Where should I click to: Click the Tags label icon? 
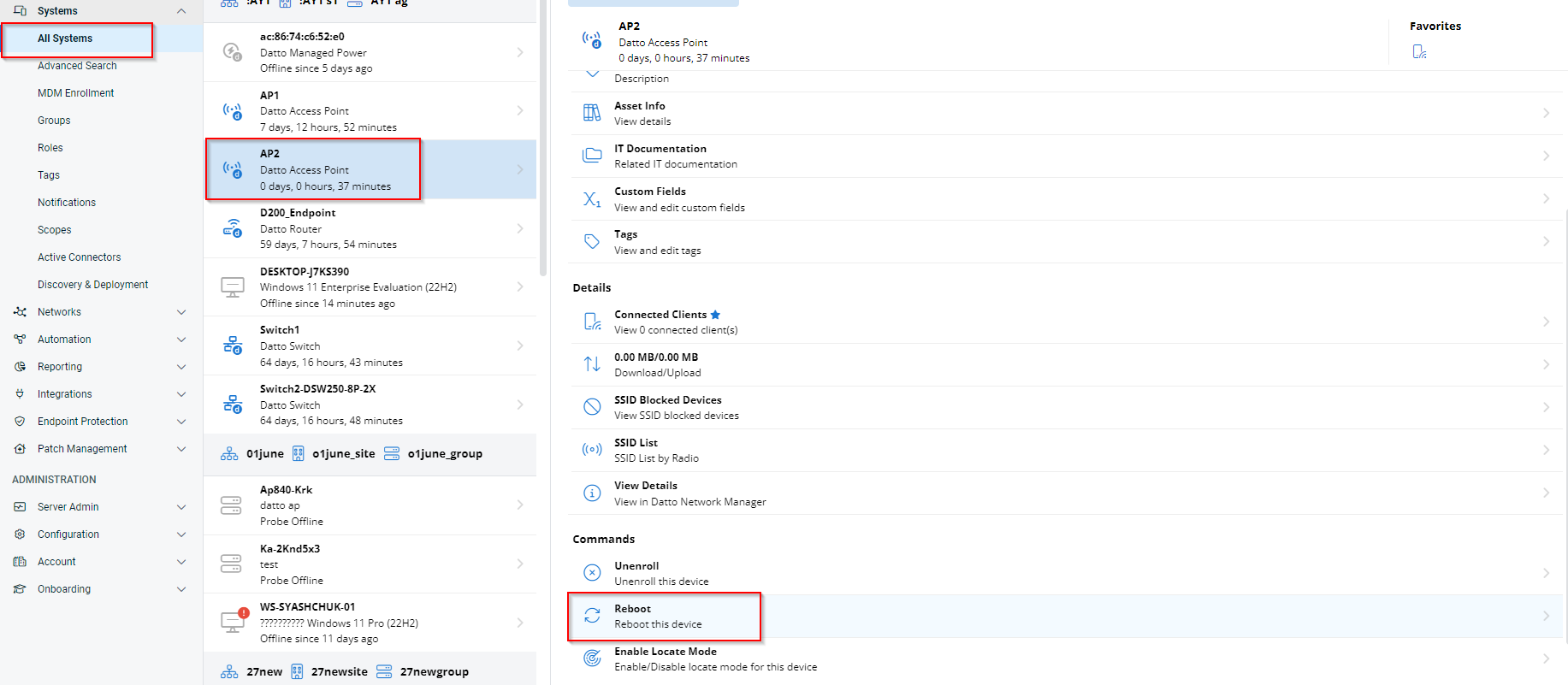click(592, 242)
